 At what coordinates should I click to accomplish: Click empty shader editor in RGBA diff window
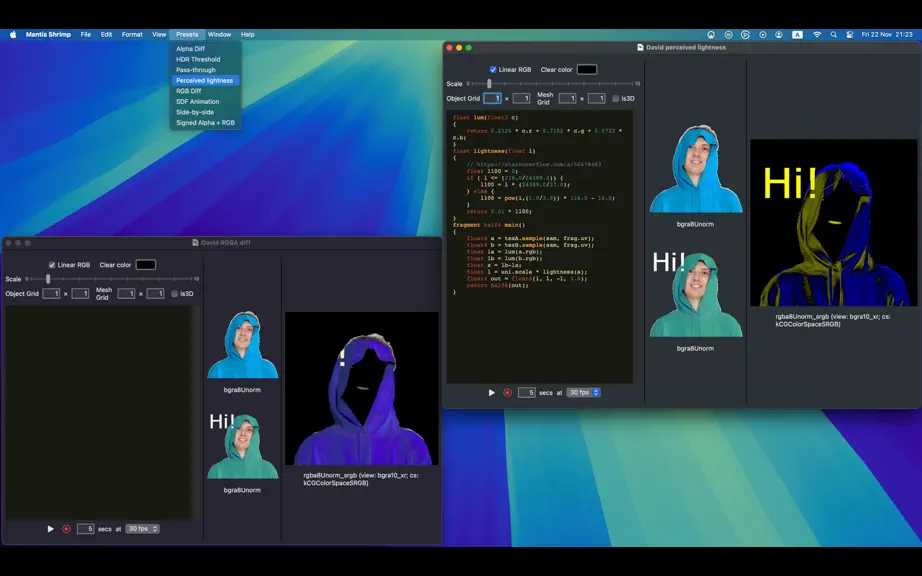point(99,413)
